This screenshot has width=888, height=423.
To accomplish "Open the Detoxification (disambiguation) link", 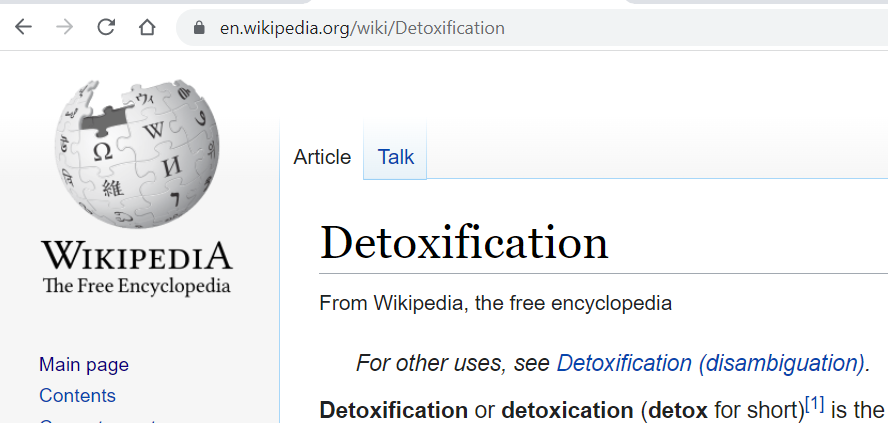I will pos(710,363).
